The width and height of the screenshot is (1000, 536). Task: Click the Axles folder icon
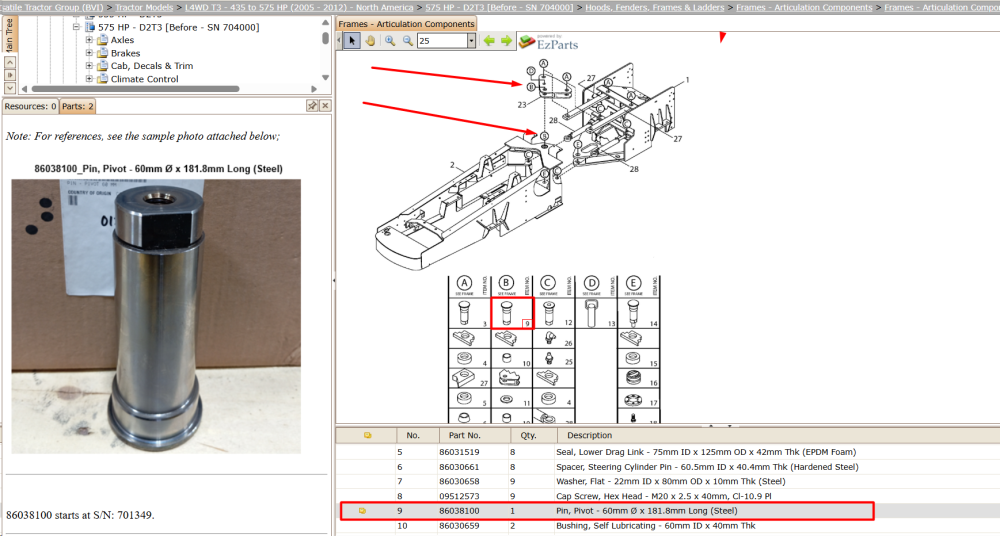(102, 40)
